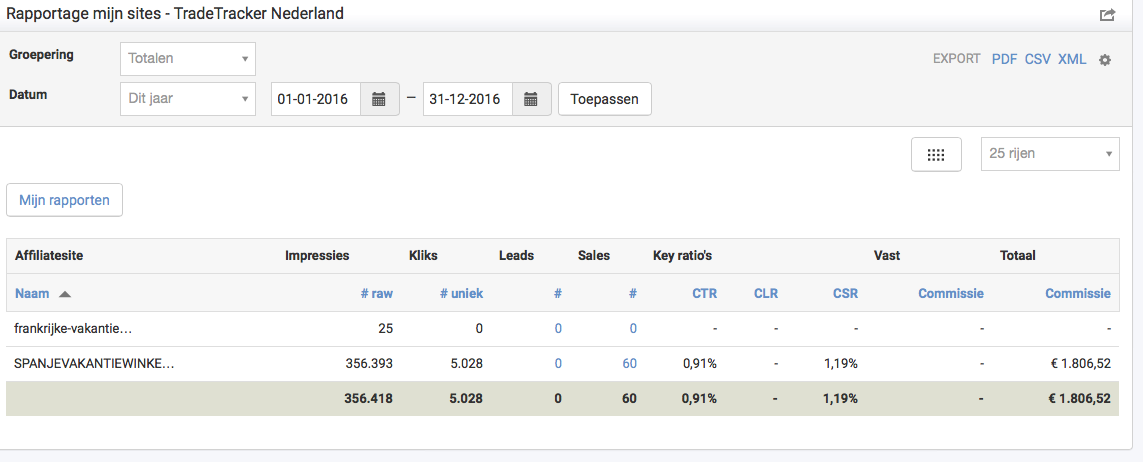This screenshot has height=462, width=1143.
Task: Export report as XML
Action: click(1072, 59)
